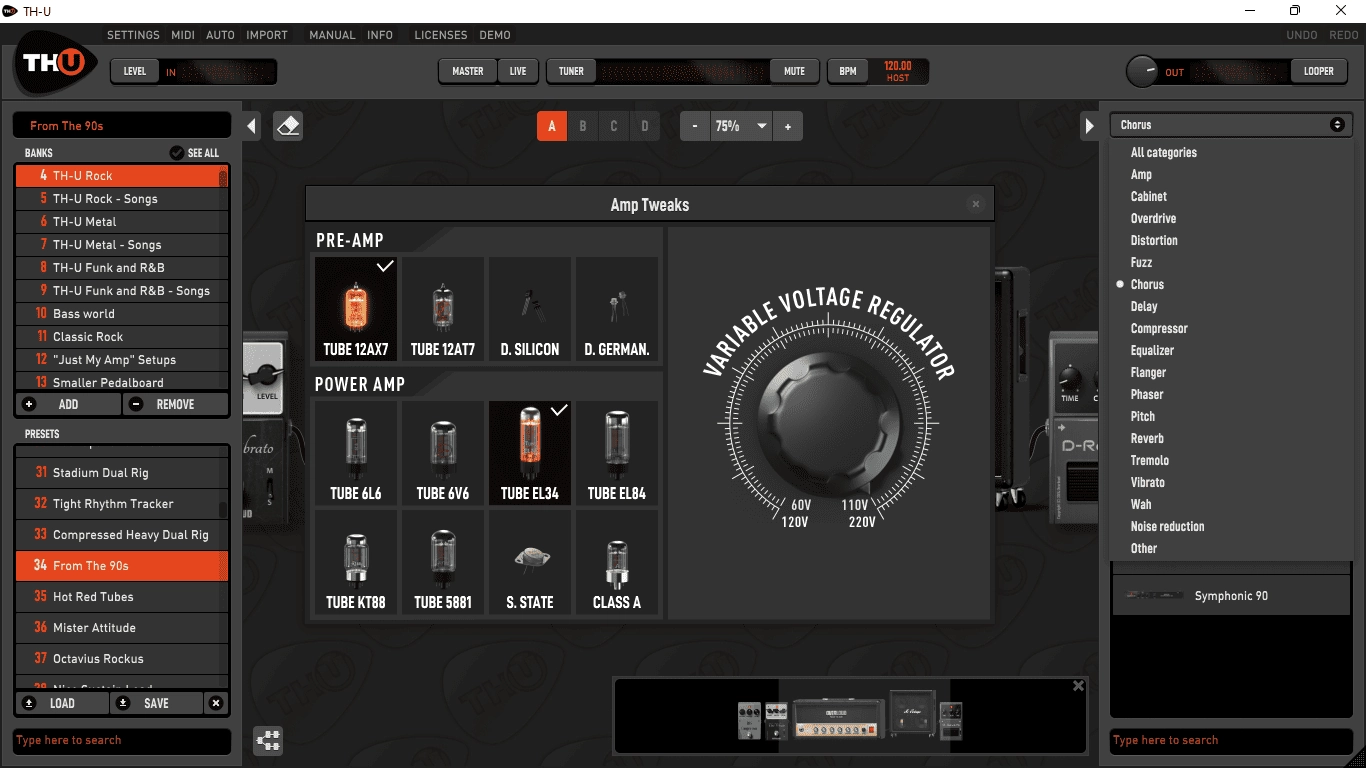
Task: Click the input LEVEL meter
Action: [219, 72]
